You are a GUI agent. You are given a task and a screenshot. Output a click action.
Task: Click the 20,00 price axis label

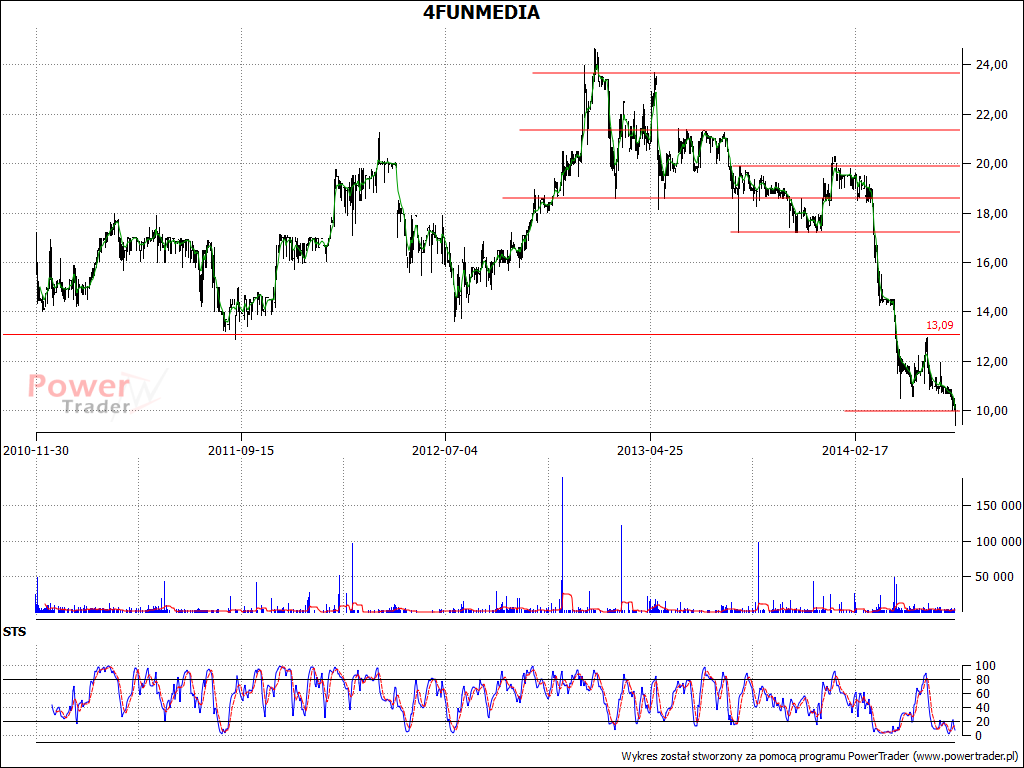tap(991, 164)
